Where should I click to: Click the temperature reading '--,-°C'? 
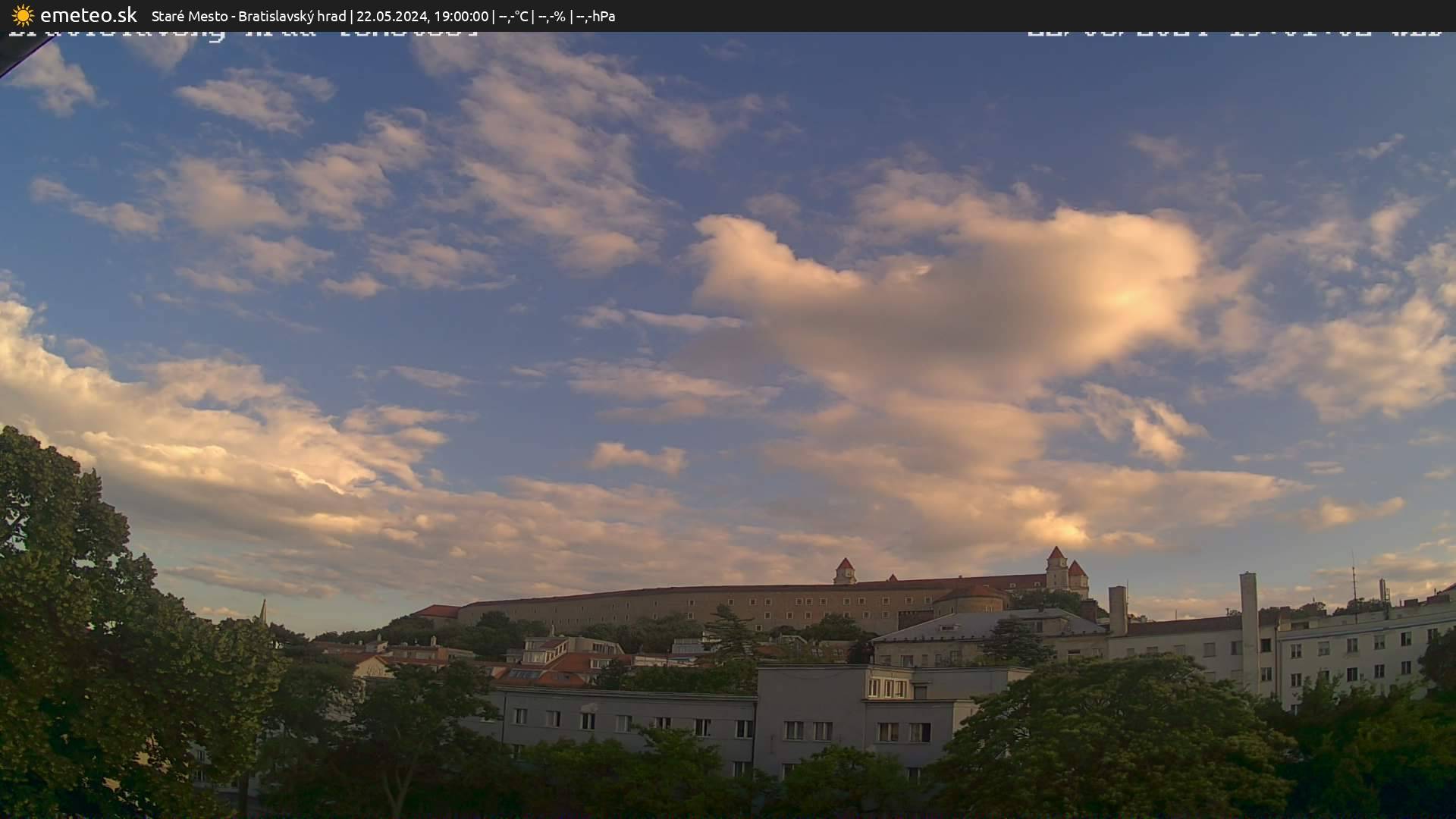tap(513, 16)
